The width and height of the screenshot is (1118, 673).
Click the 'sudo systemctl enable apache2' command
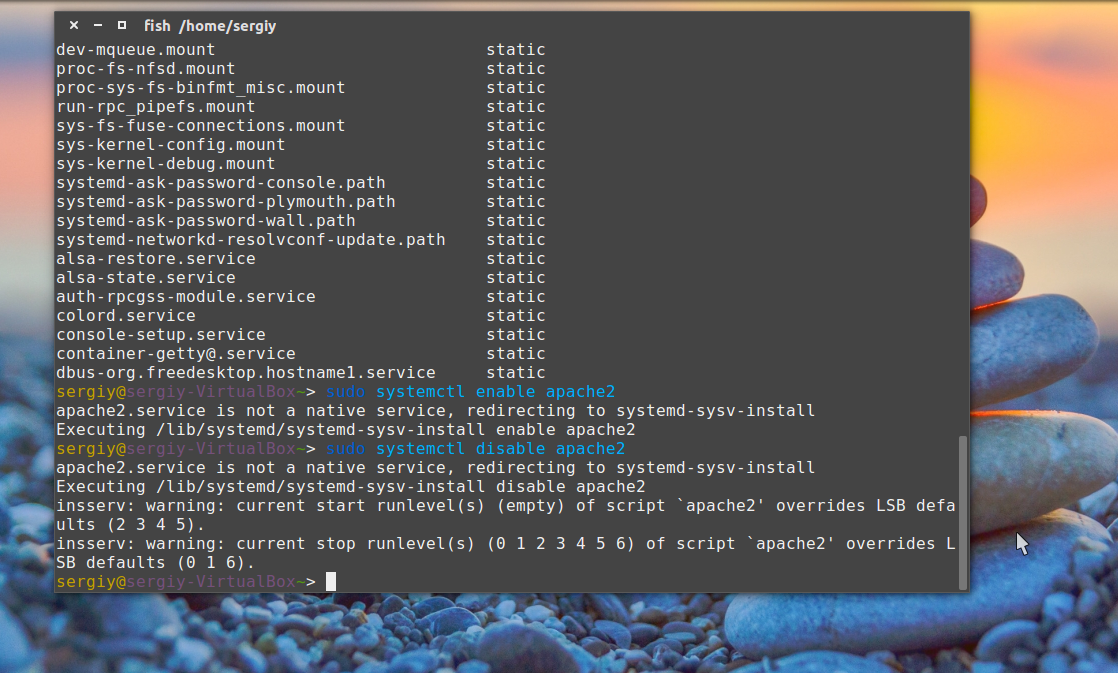point(470,392)
